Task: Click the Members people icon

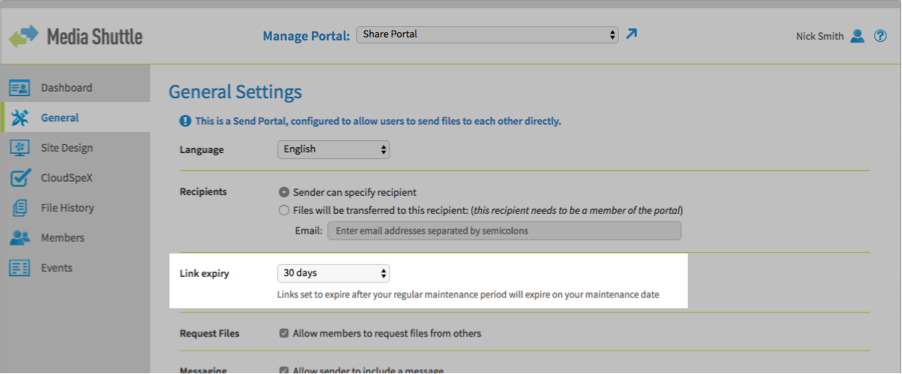Action: pyautogui.click(x=20, y=238)
